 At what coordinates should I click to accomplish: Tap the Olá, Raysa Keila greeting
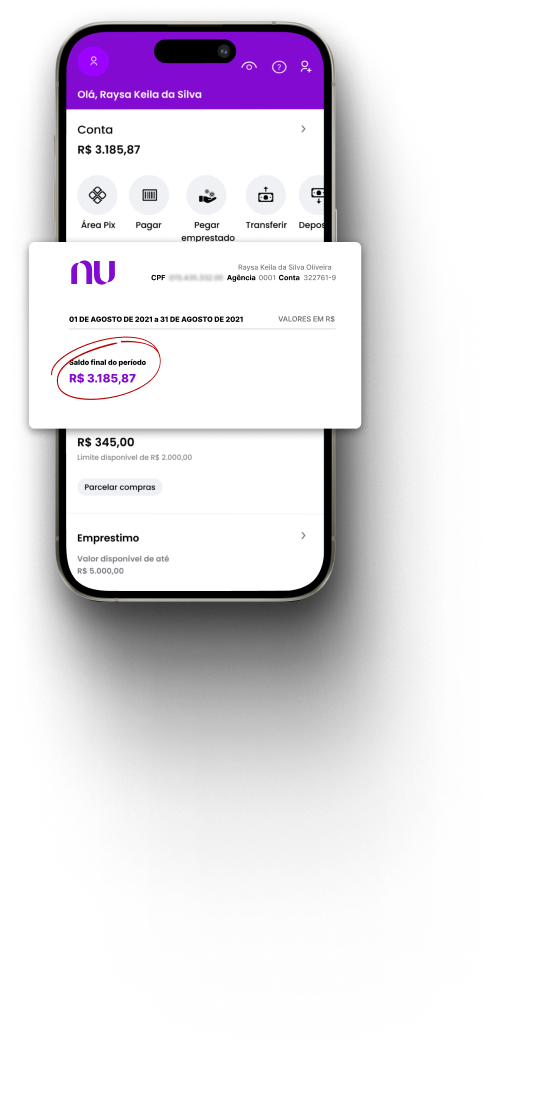point(139,95)
